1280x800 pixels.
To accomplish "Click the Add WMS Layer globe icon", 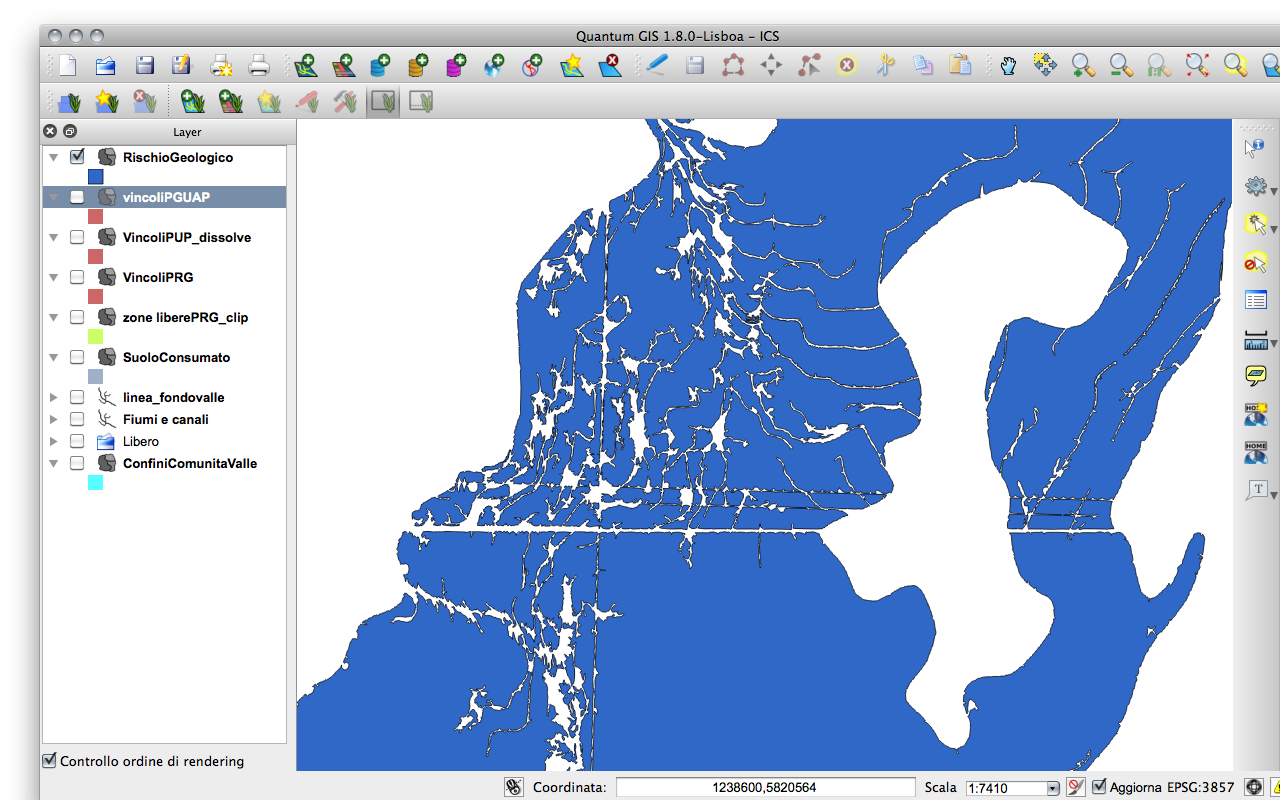I will (495, 66).
